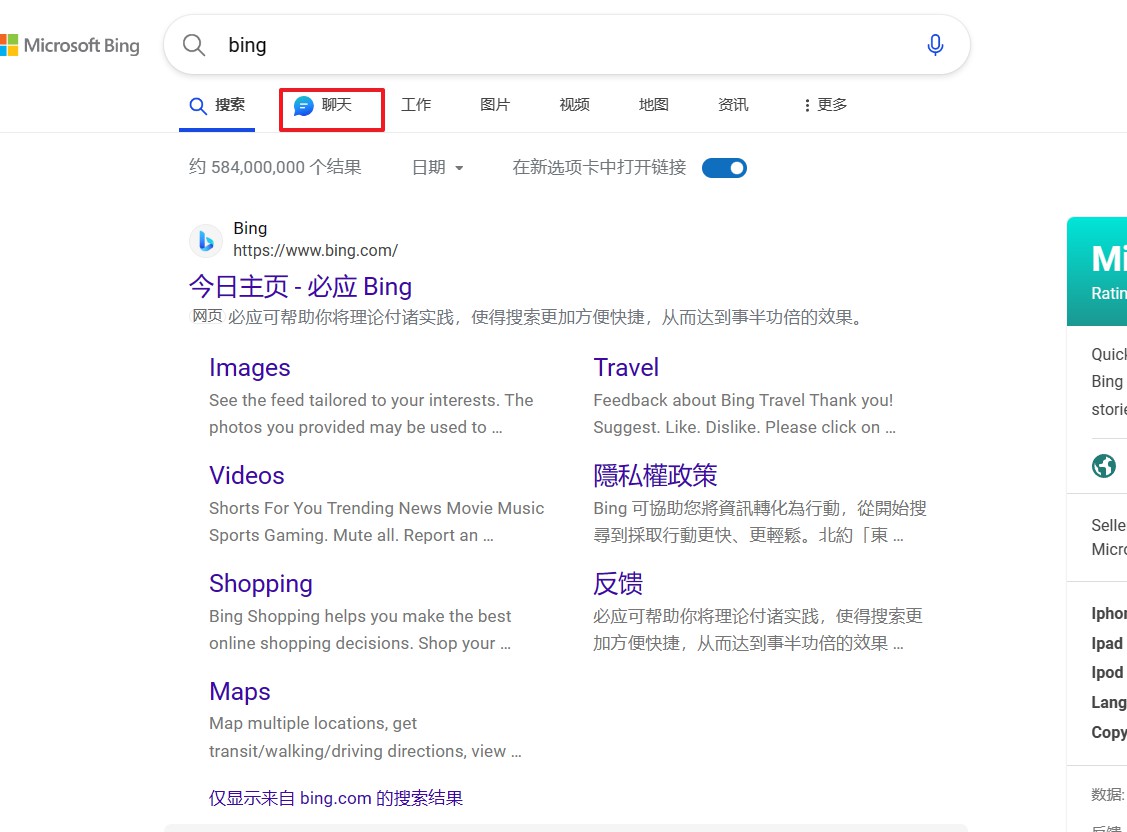
Task: Click the chat bubble icon in 聊天 tab
Action: click(303, 106)
